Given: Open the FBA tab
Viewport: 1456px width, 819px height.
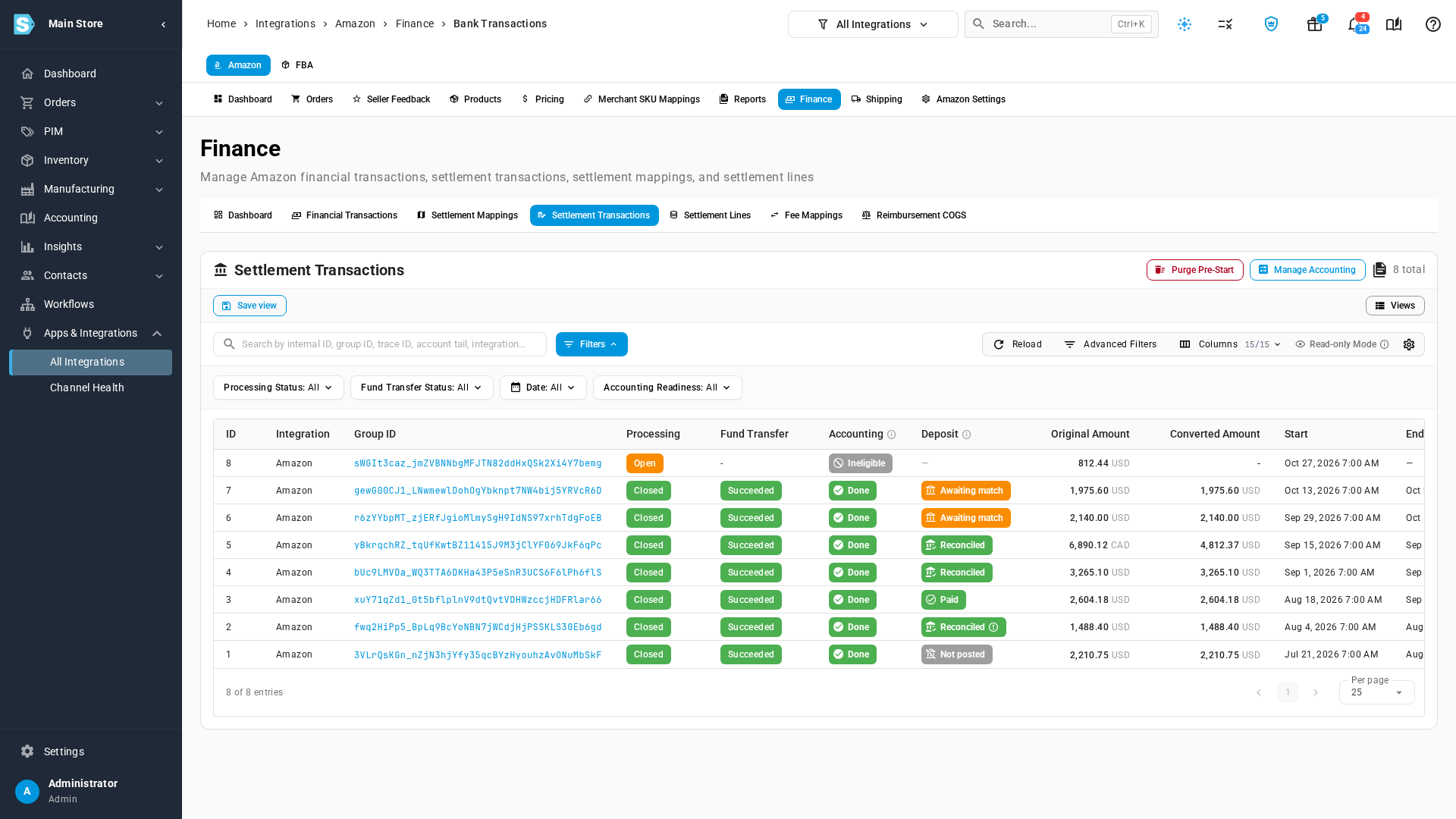Looking at the screenshot, I should (297, 65).
